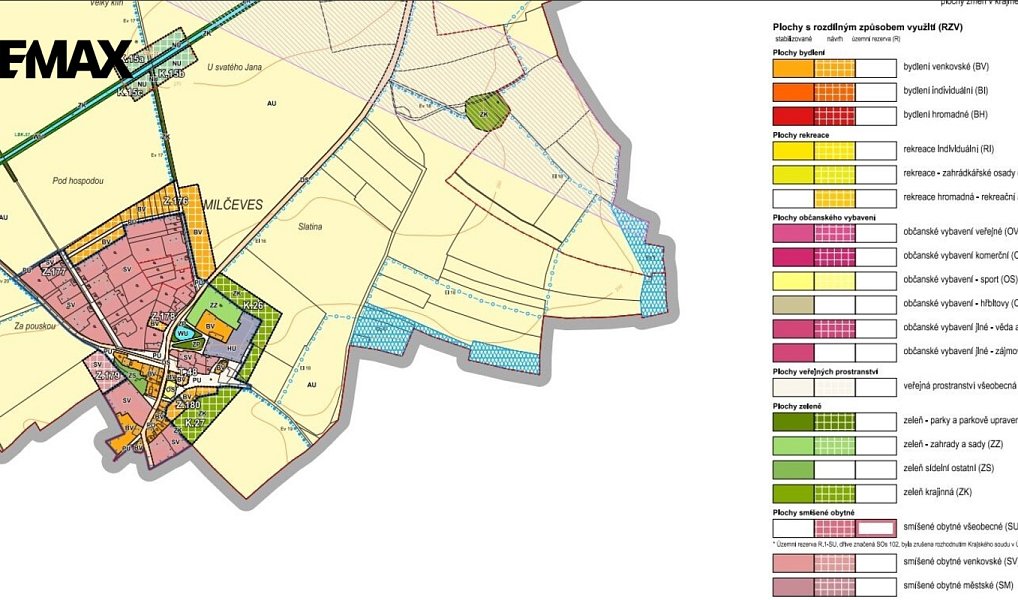
Task: Select the Z.176 zone label on the map
Action: pos(175,201)
